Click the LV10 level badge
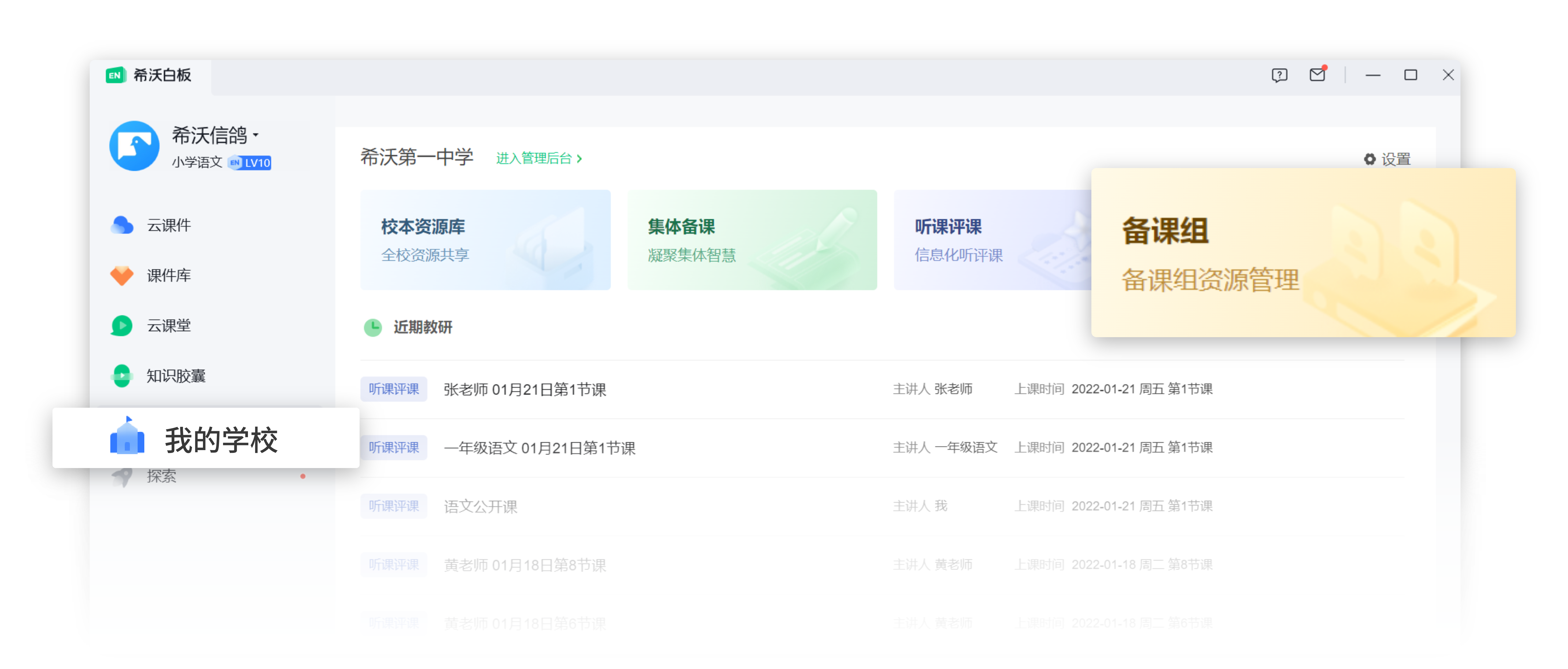This screenshot has width=1568, height=669. point(250,163)
